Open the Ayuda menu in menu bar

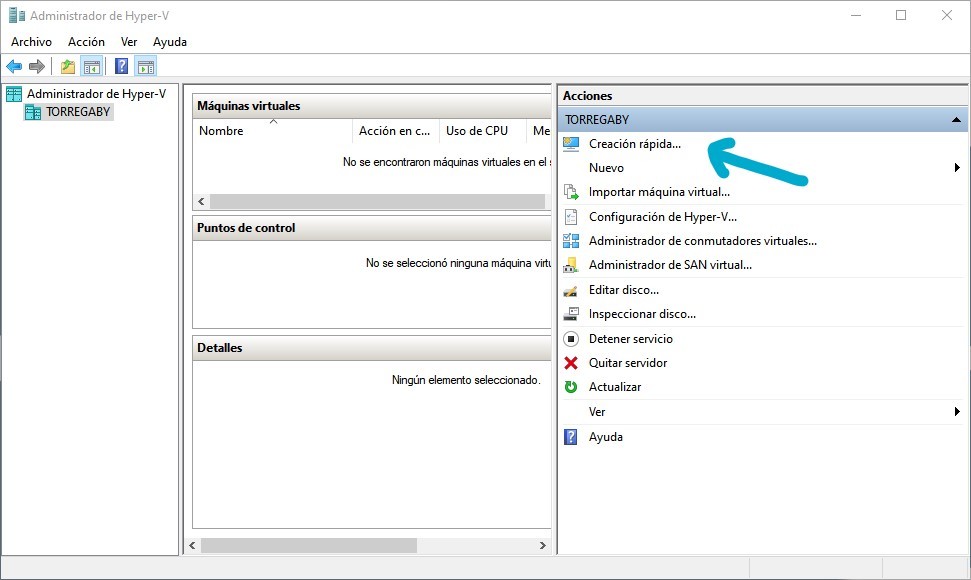170,42
